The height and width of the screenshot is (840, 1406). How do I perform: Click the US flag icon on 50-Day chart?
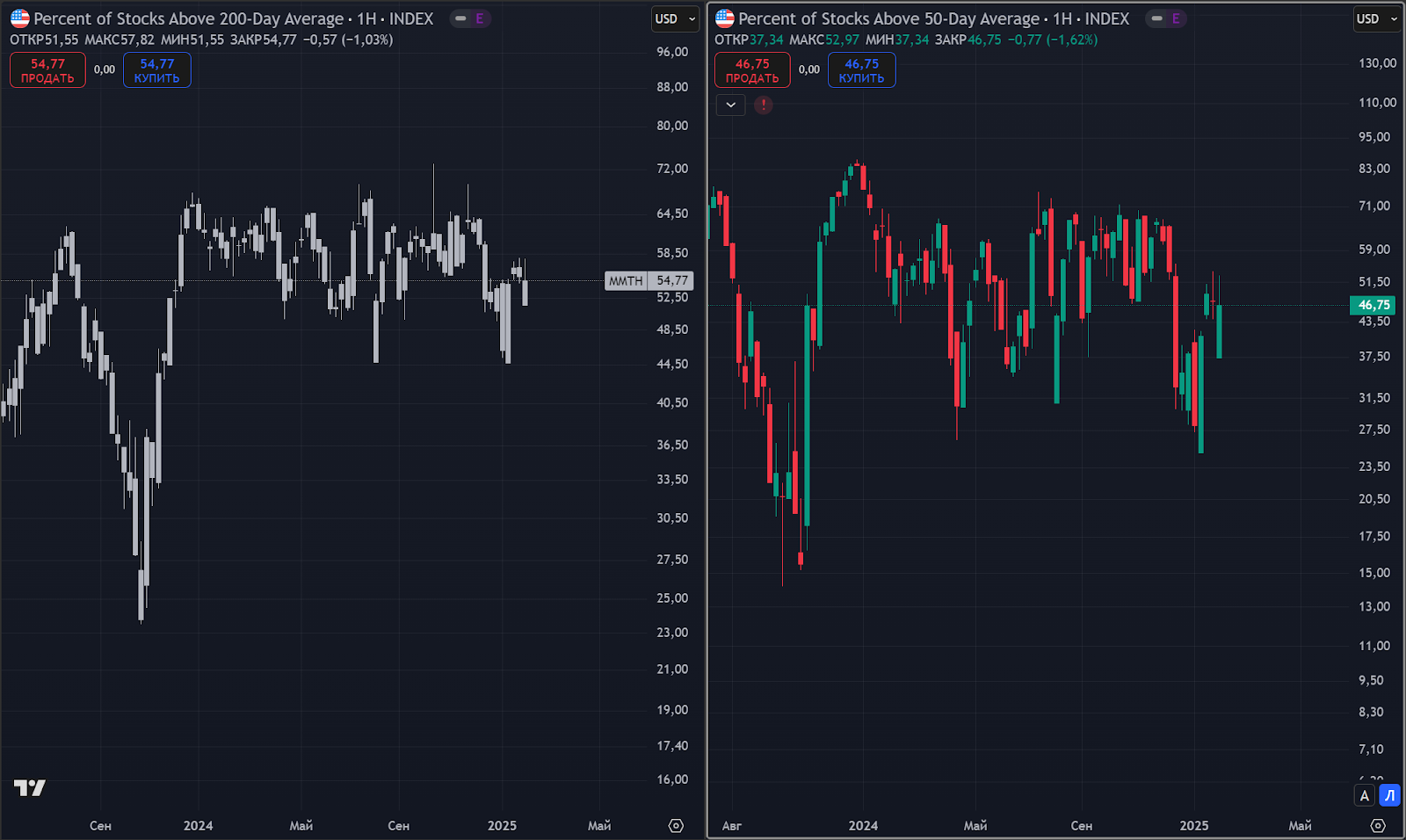pos(724,18)
